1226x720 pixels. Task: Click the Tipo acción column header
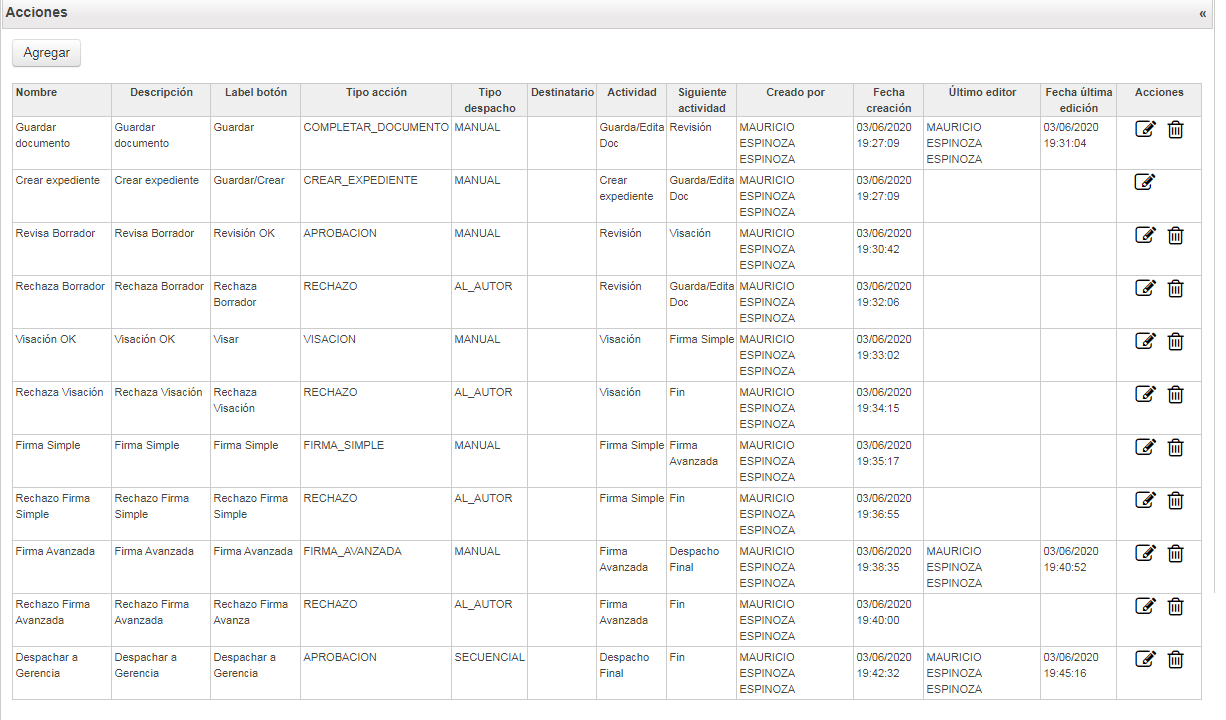[x=376, y=100]
